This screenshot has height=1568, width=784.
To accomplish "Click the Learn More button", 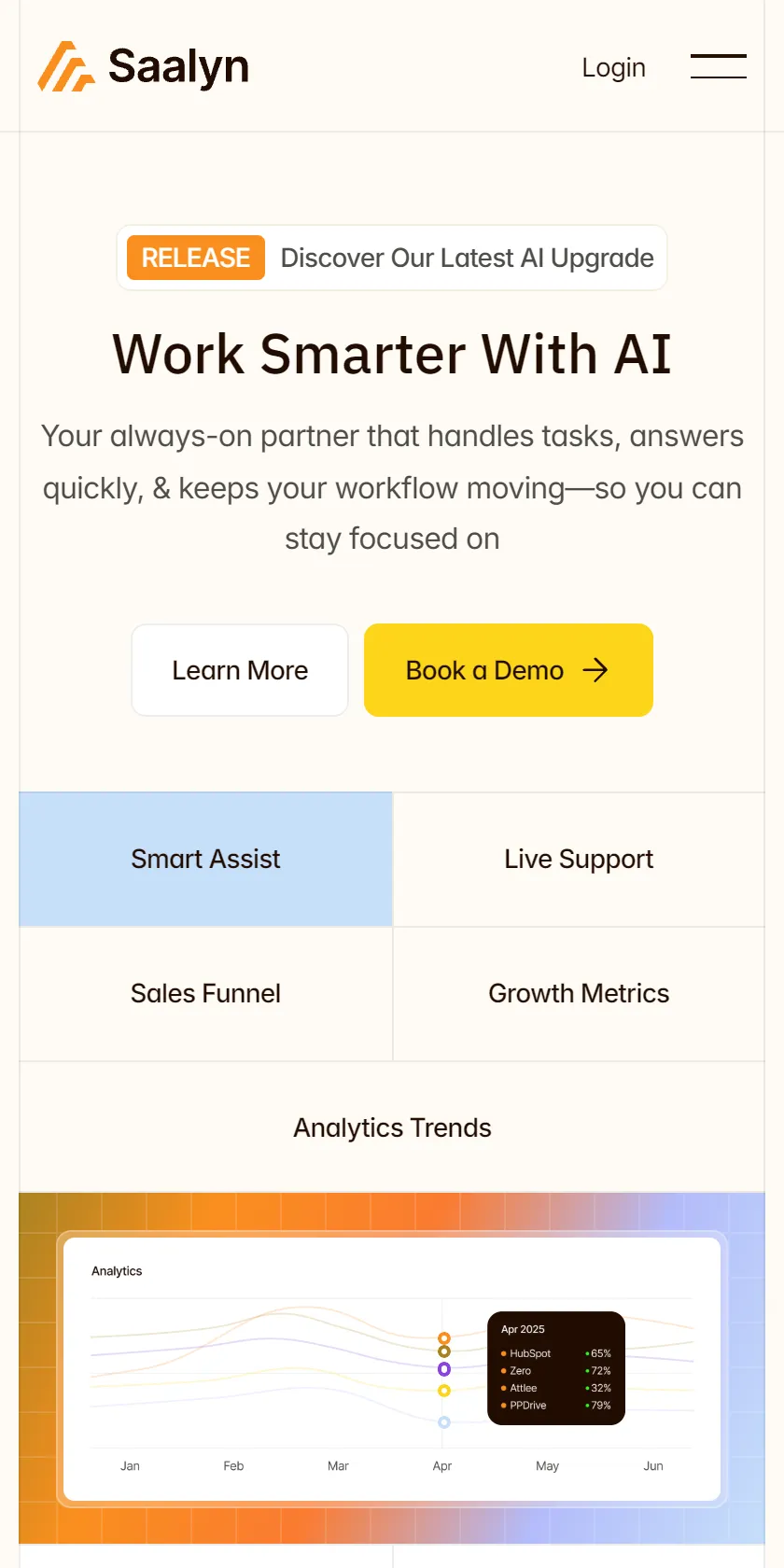I will click(x=240, y=670).
